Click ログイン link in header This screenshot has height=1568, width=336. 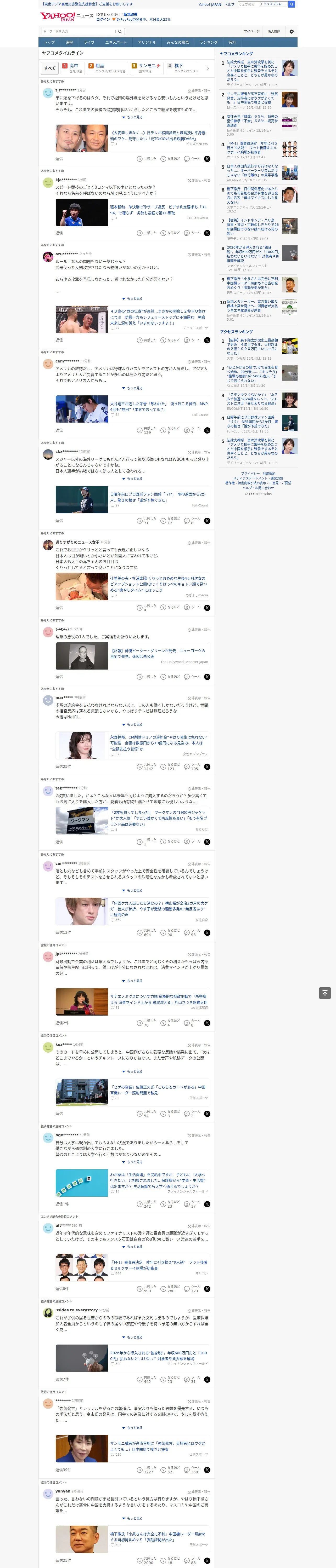click(103, 20)
